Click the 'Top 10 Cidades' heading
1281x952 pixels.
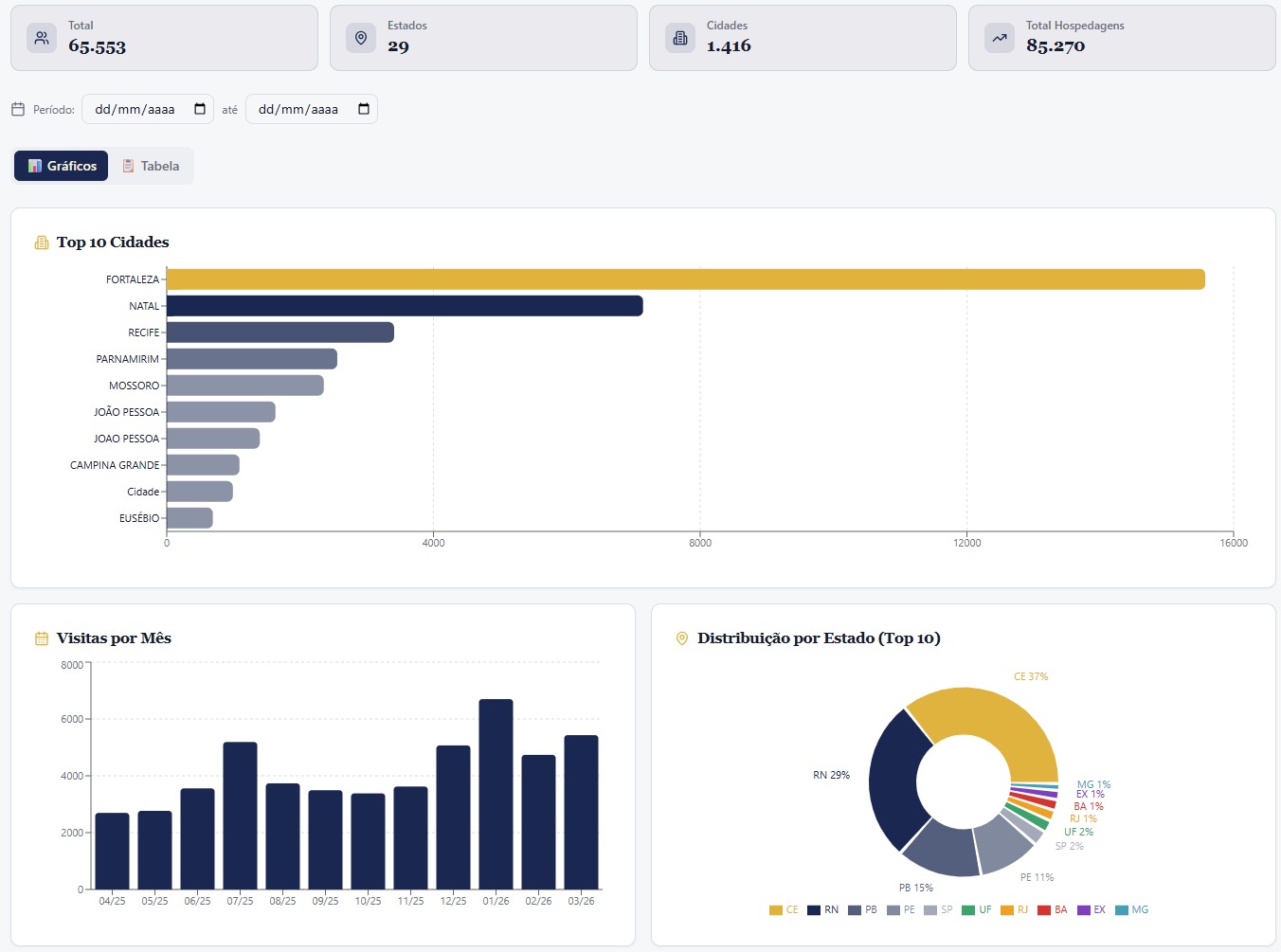113,242
